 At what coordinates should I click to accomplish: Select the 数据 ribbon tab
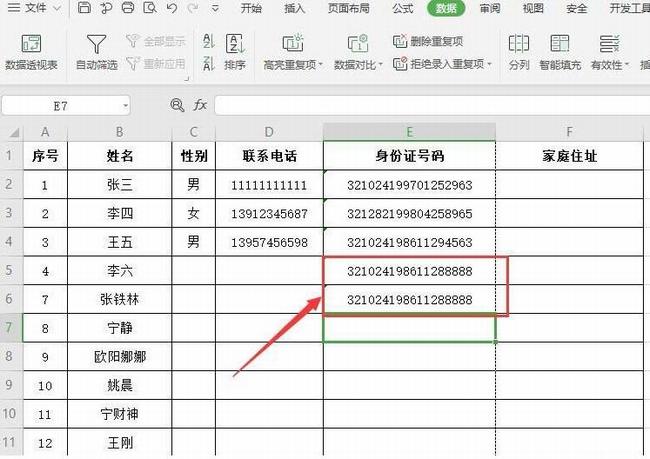click(446, 8)
